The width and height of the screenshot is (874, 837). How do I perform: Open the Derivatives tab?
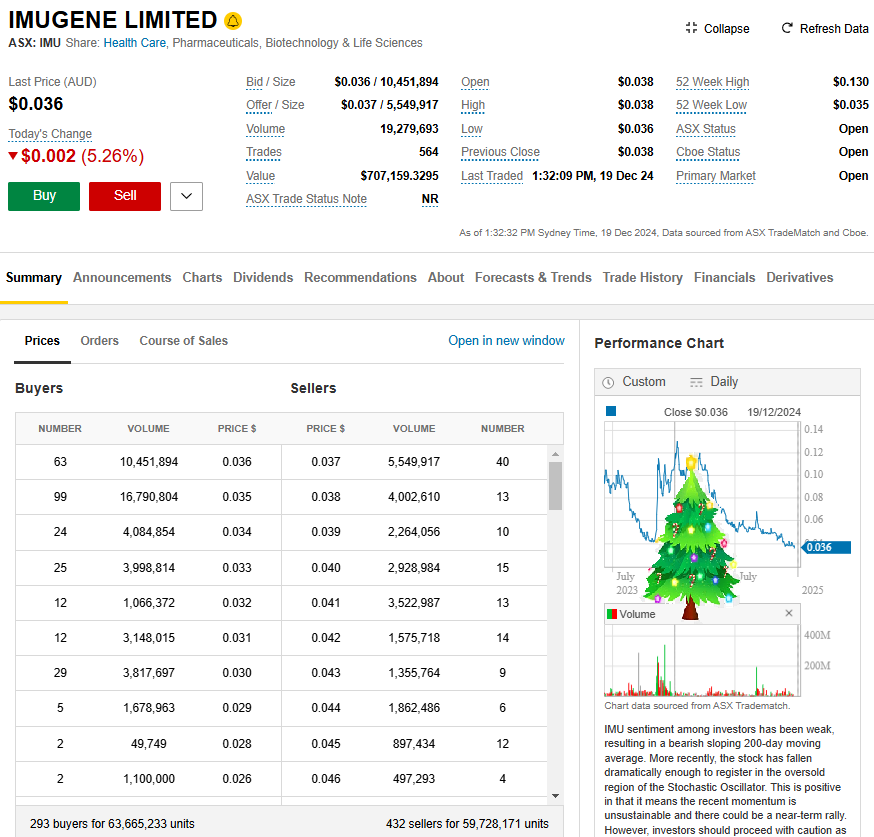pos(800,278)
